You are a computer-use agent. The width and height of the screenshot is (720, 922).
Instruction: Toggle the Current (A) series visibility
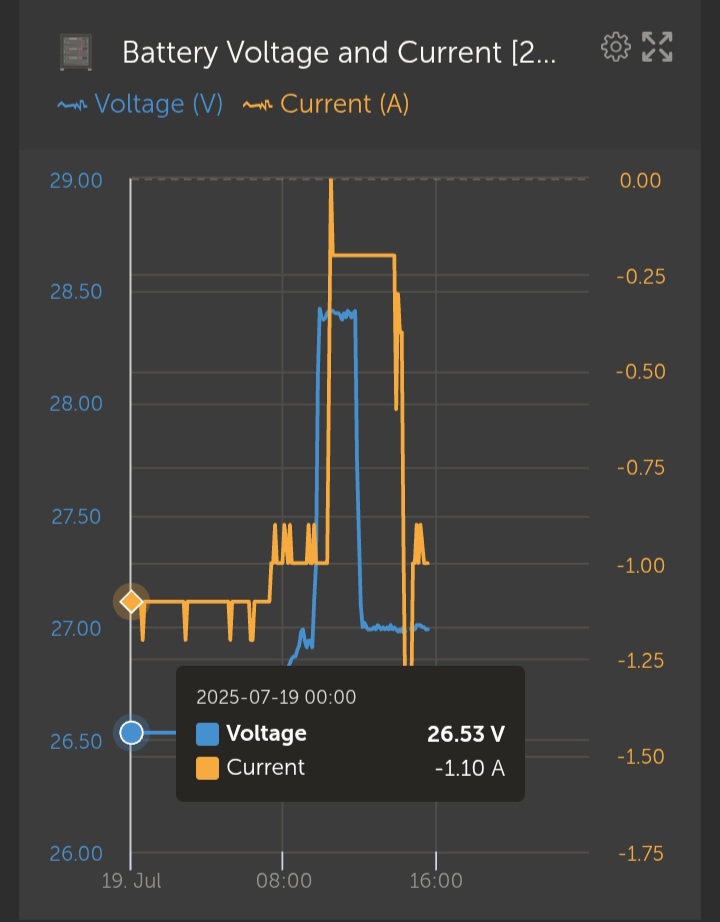326,104
